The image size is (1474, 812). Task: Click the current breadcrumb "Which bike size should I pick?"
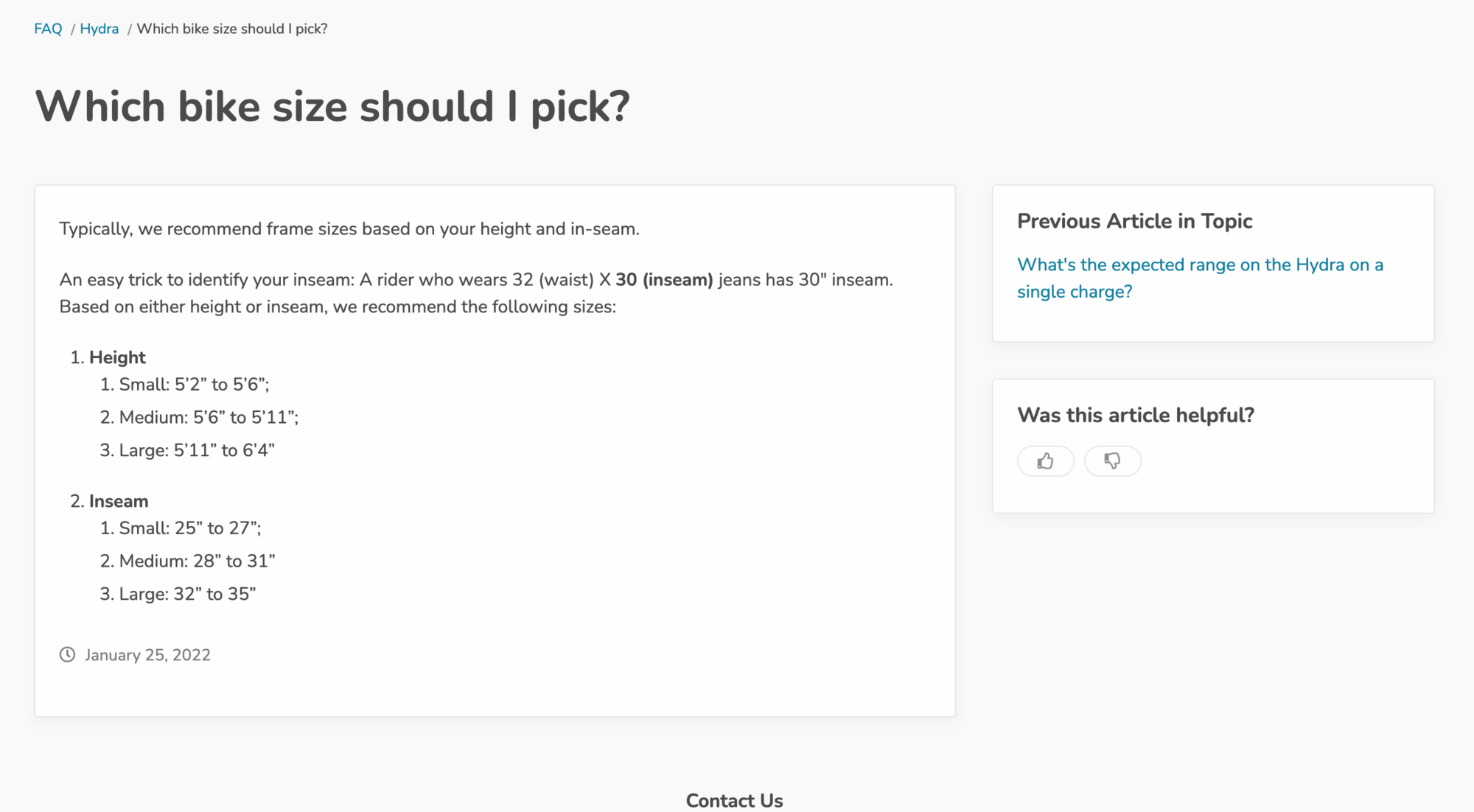(x=231, y=29)
